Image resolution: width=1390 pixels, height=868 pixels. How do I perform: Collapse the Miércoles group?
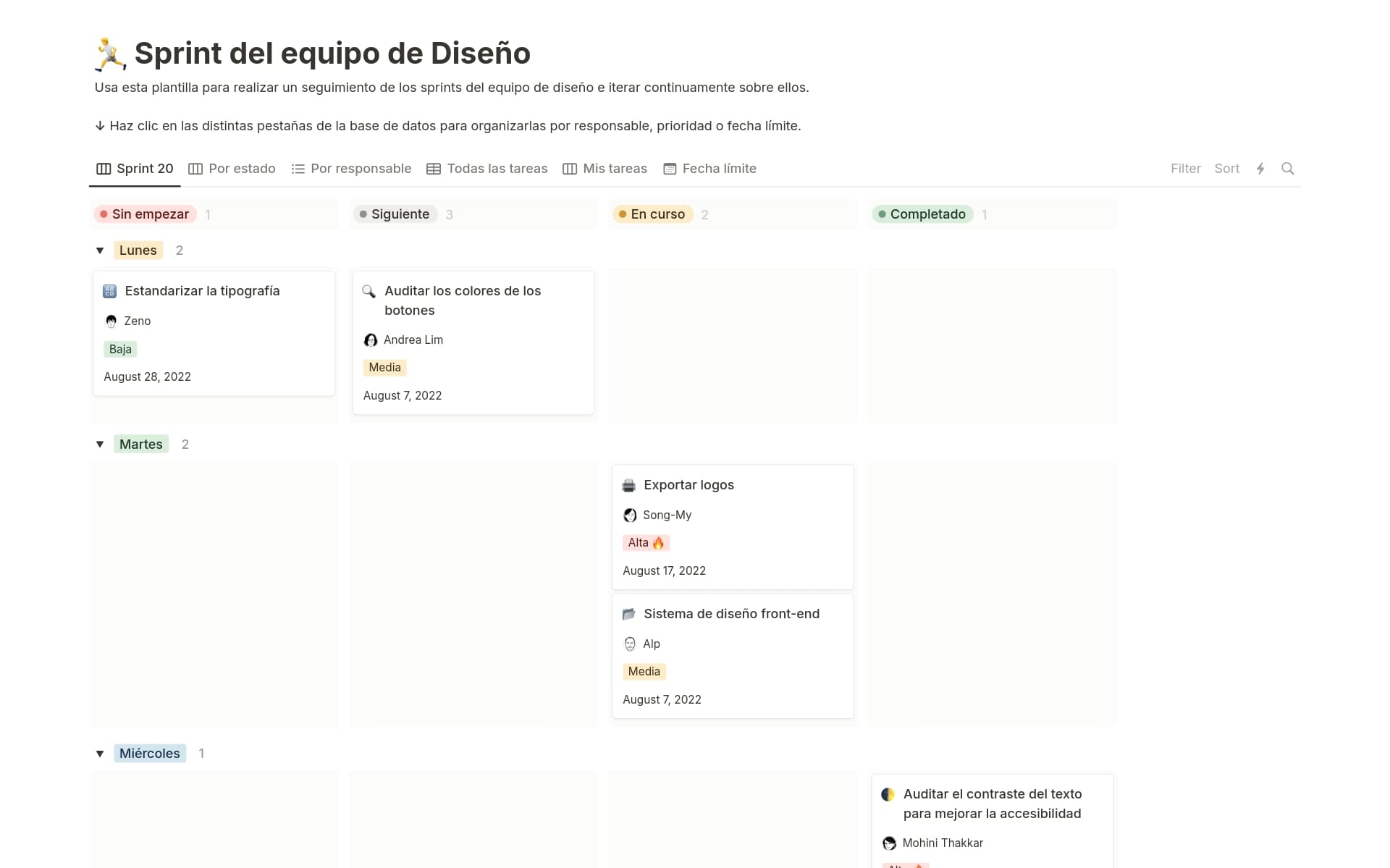click(x=100, y=753)
